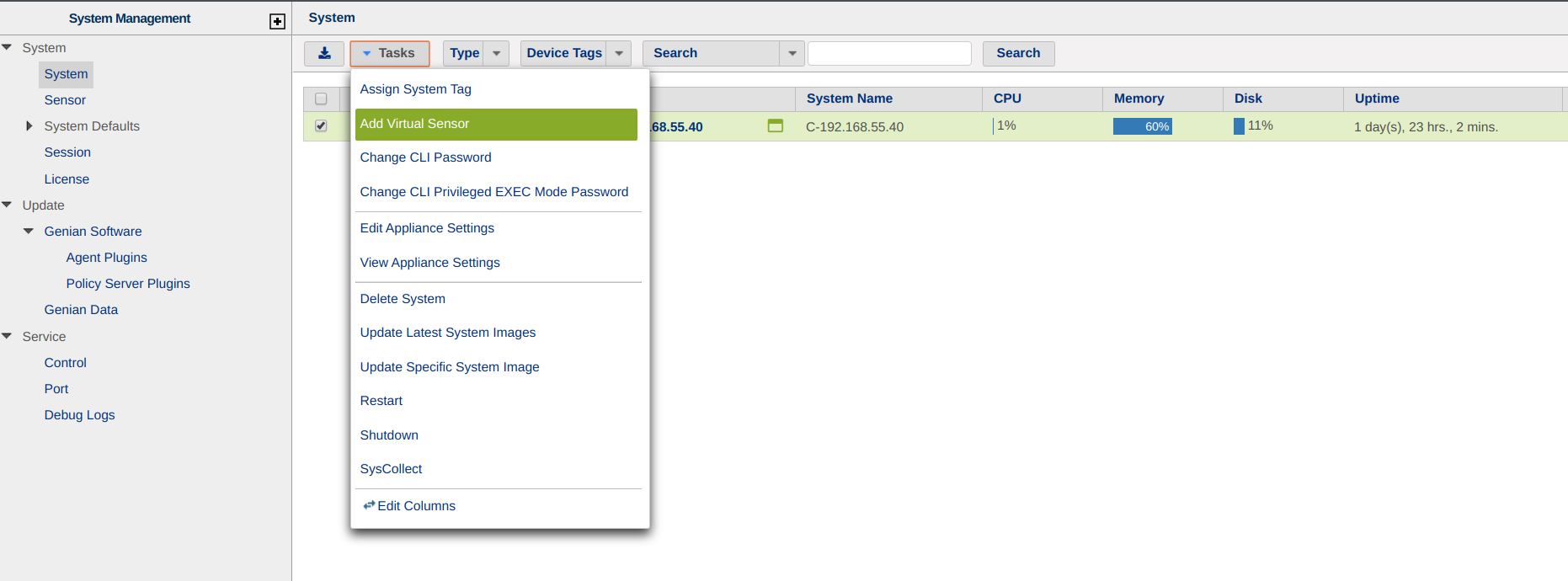Collapse the Genian Software tree node
The width and height of the screenshot is (1568, 581).
29,231
